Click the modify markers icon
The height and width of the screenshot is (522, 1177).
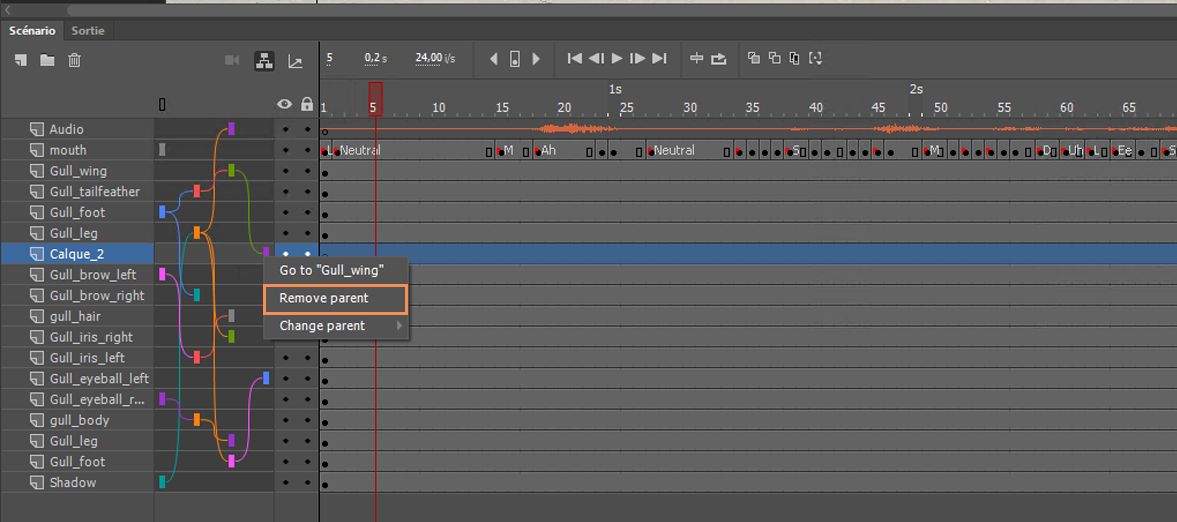click(x=815, y=58)
